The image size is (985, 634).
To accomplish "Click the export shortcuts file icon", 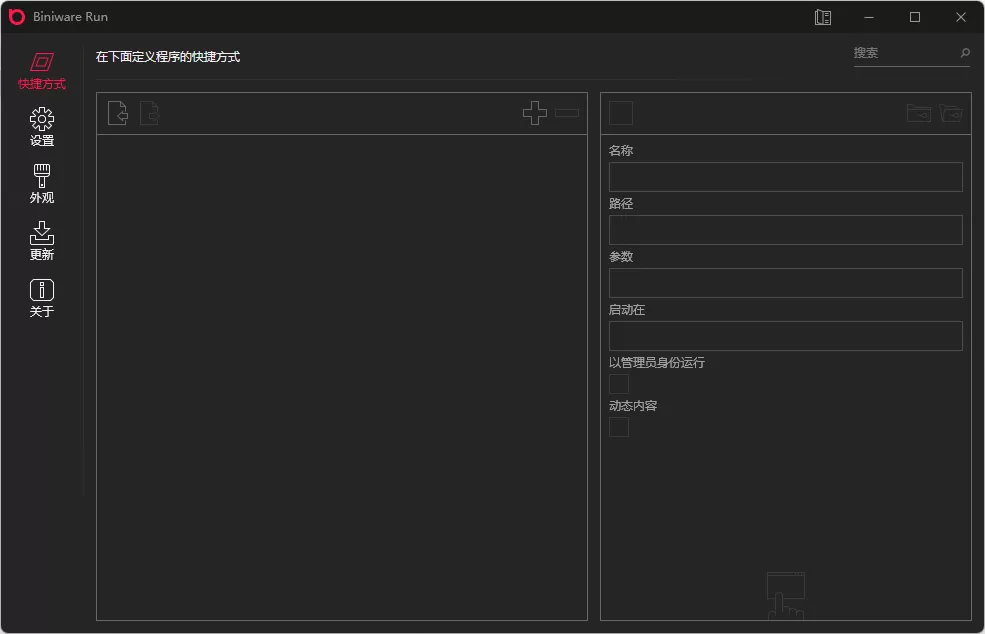I will tap(149, 113).
